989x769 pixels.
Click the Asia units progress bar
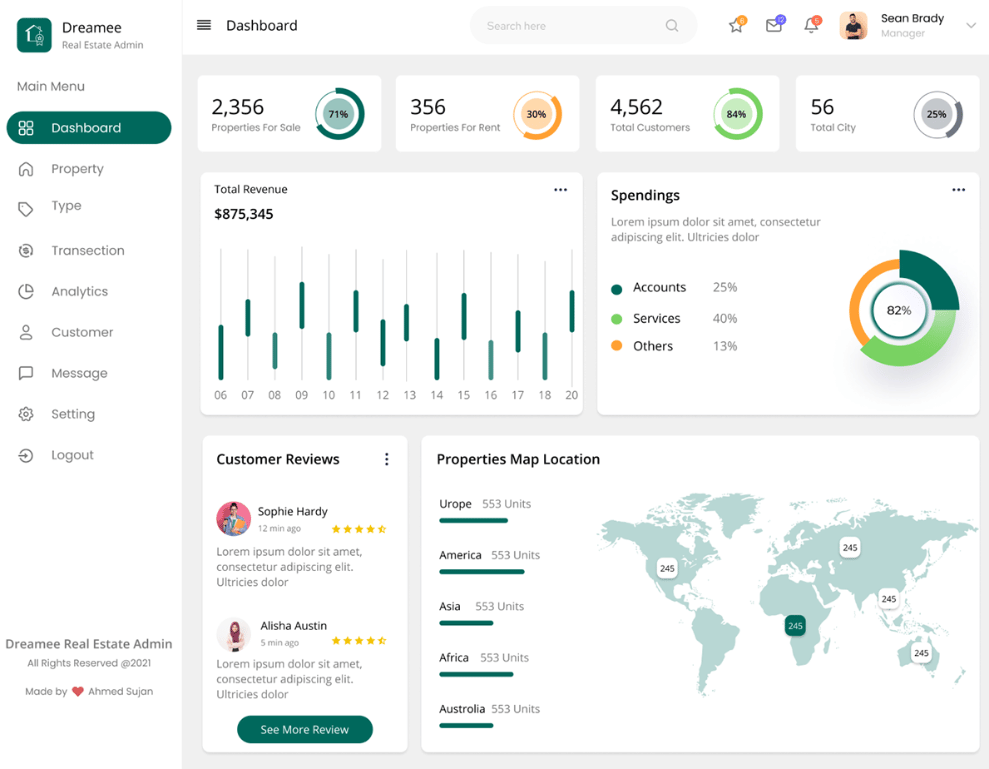click(x=466, y=623)
